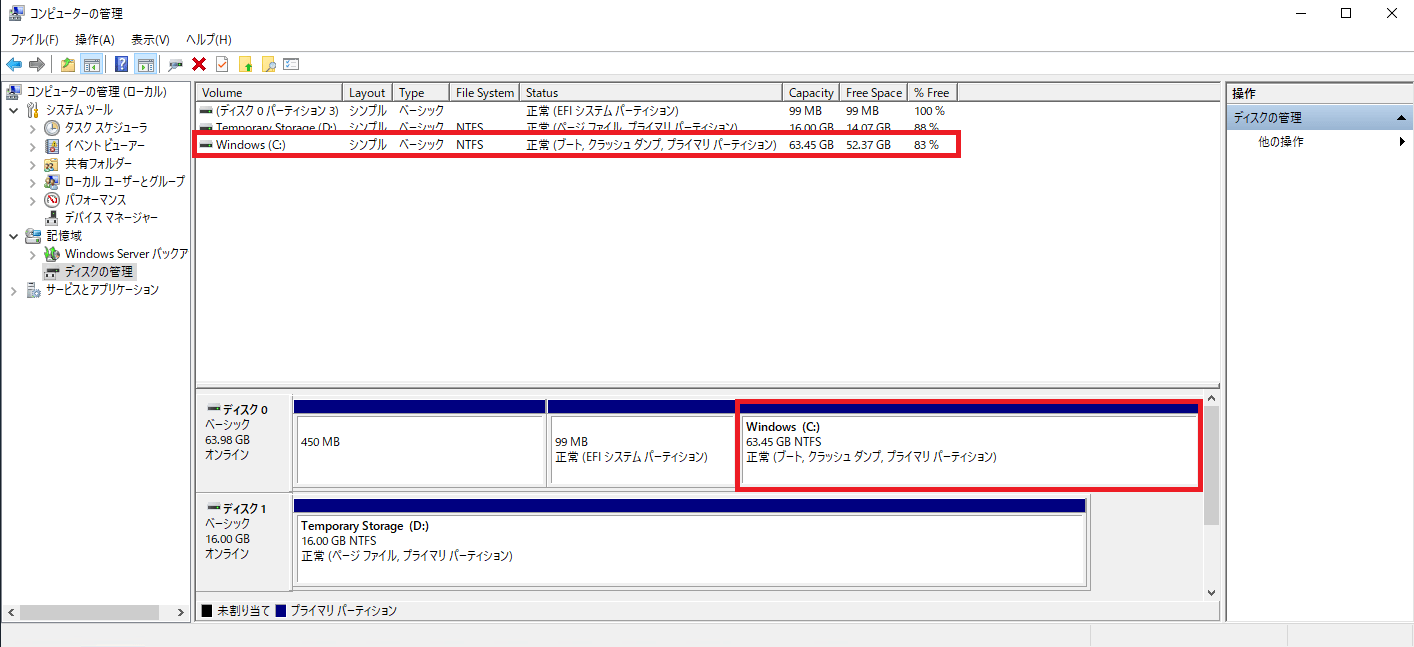This screenshot has width=1414, height=647.
Task: Select the コンピューターの管理 (ローカル) root node
Action: coord(96,91)
